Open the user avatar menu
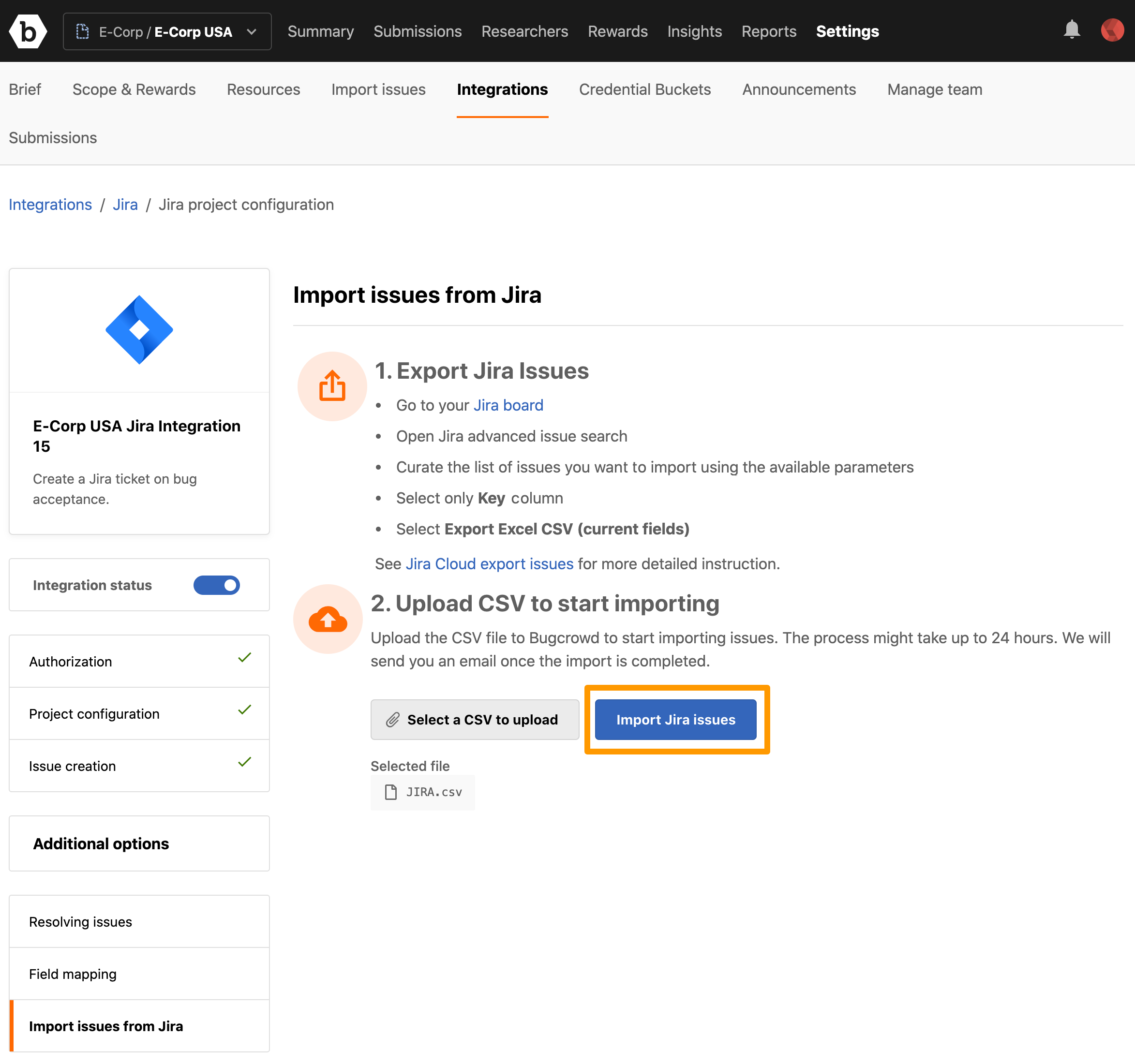 pos(1112,30)
